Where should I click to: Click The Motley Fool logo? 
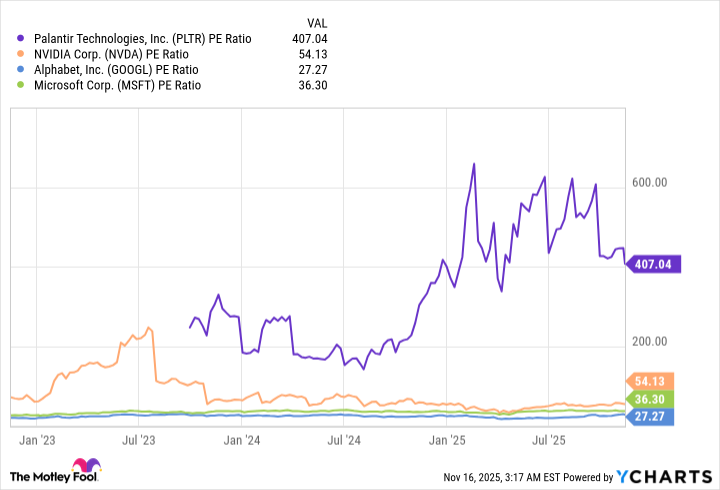(56, 471)
